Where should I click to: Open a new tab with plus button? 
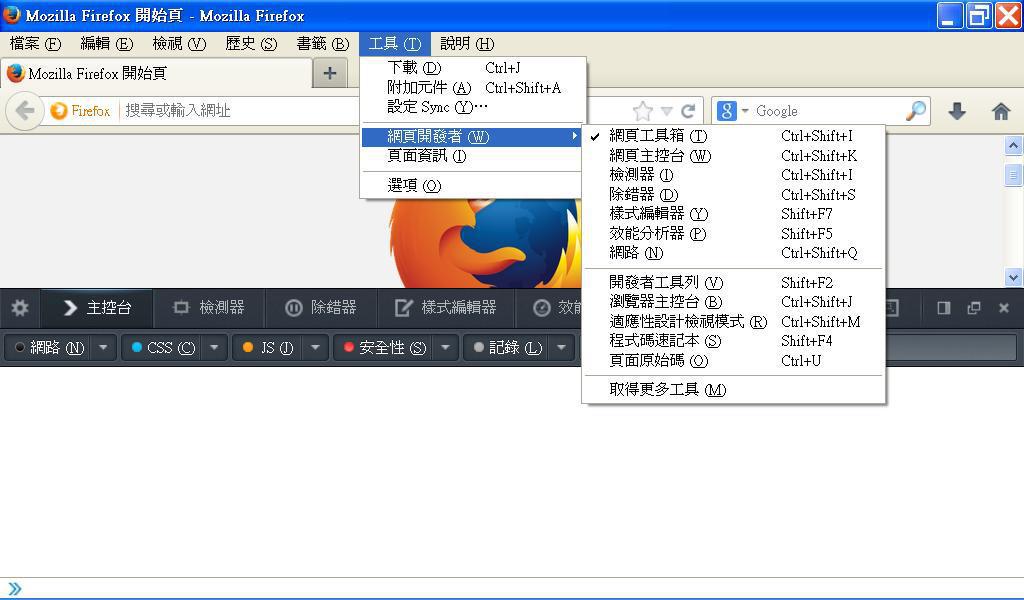[330, 73]
